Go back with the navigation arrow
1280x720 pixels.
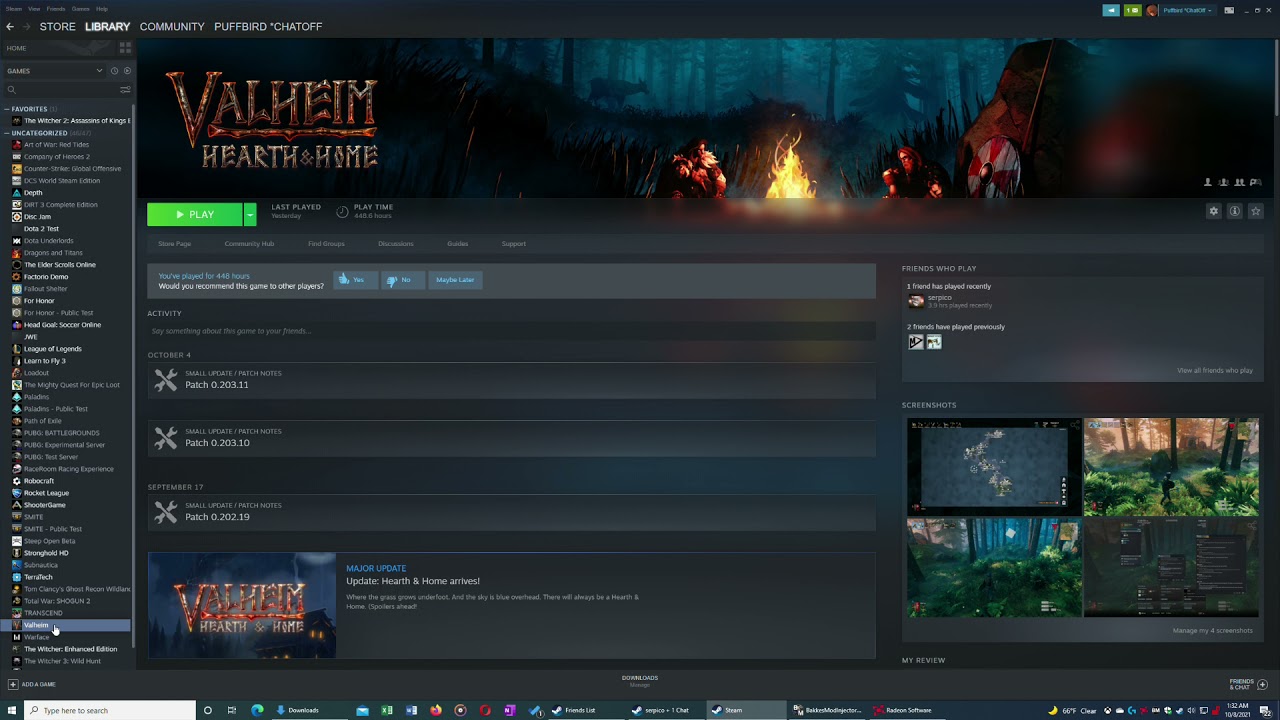click(10, 27)
